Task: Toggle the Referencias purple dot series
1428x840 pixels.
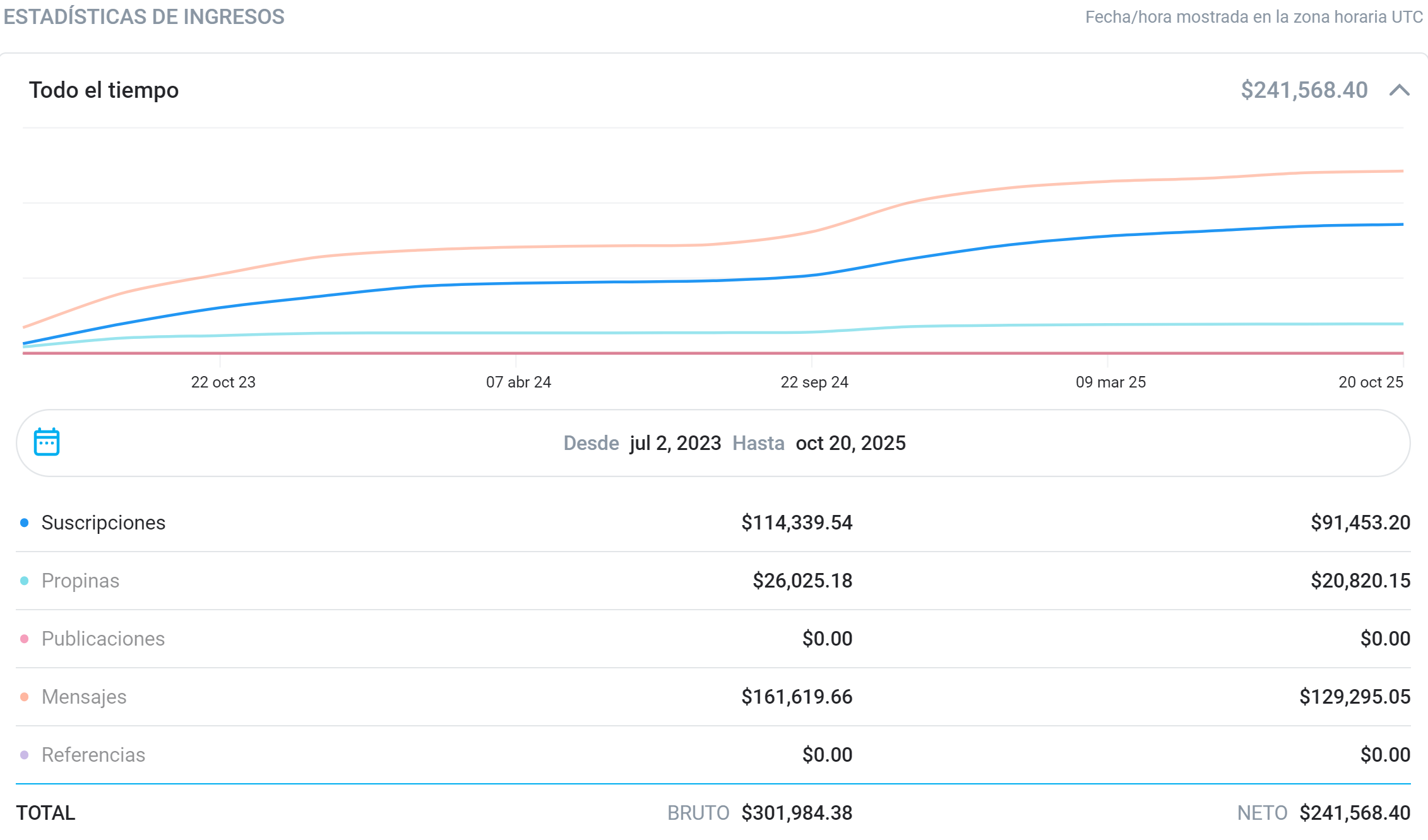Action: pos(25,755)
